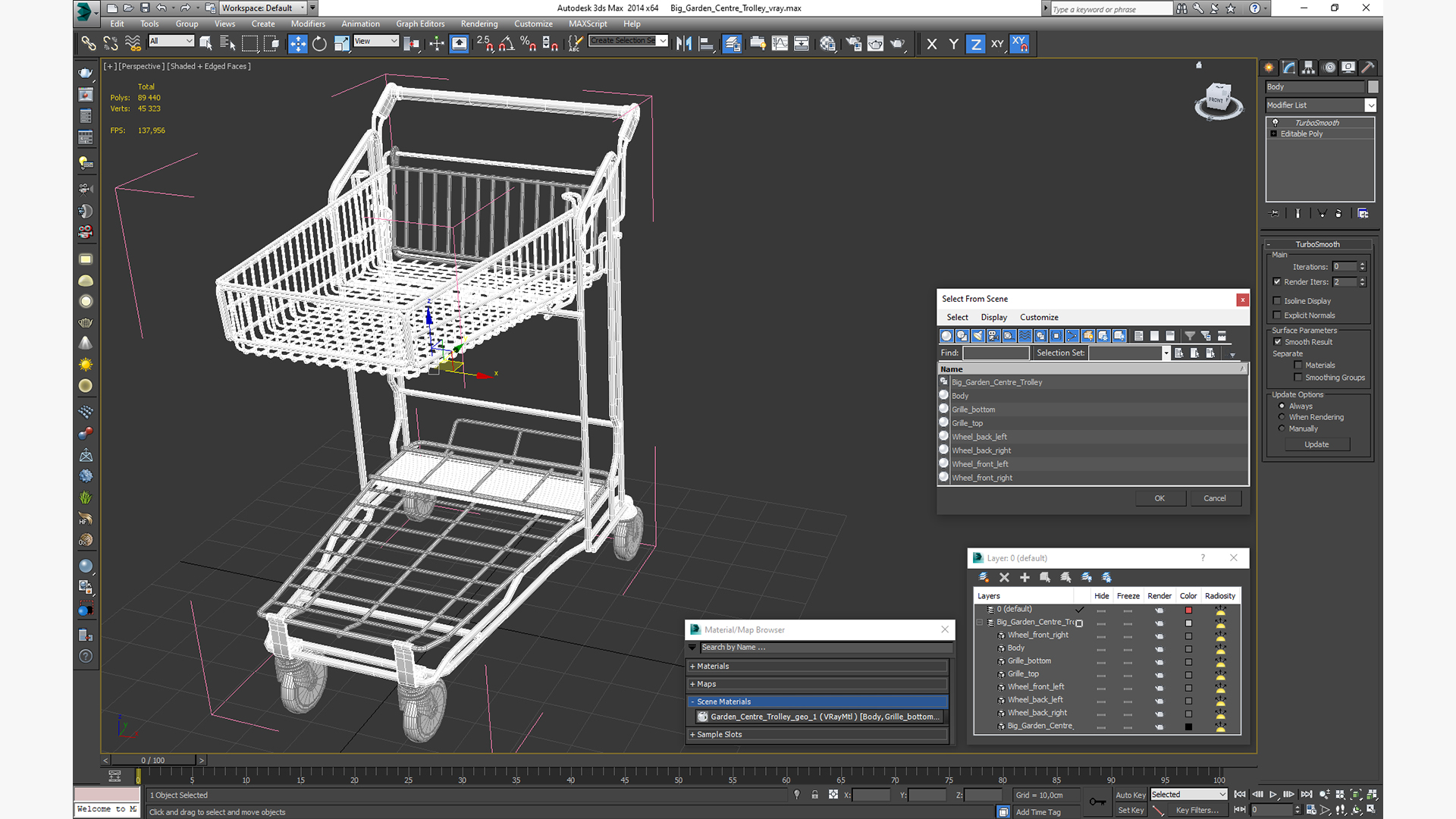The width and height of the screenshot is (1456, 819).
Task: Open the Hierarchy command panel tab
Action: click(x=1309, y=67)
